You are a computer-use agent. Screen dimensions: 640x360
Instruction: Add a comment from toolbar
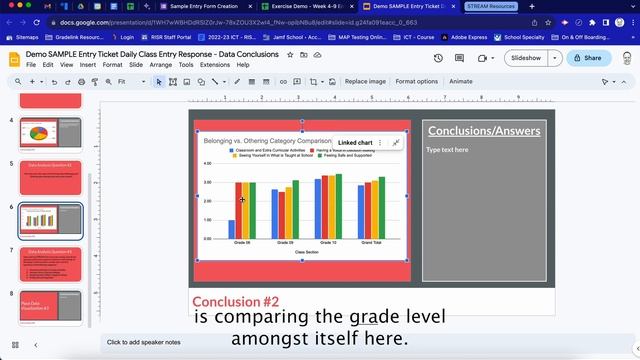297,82
